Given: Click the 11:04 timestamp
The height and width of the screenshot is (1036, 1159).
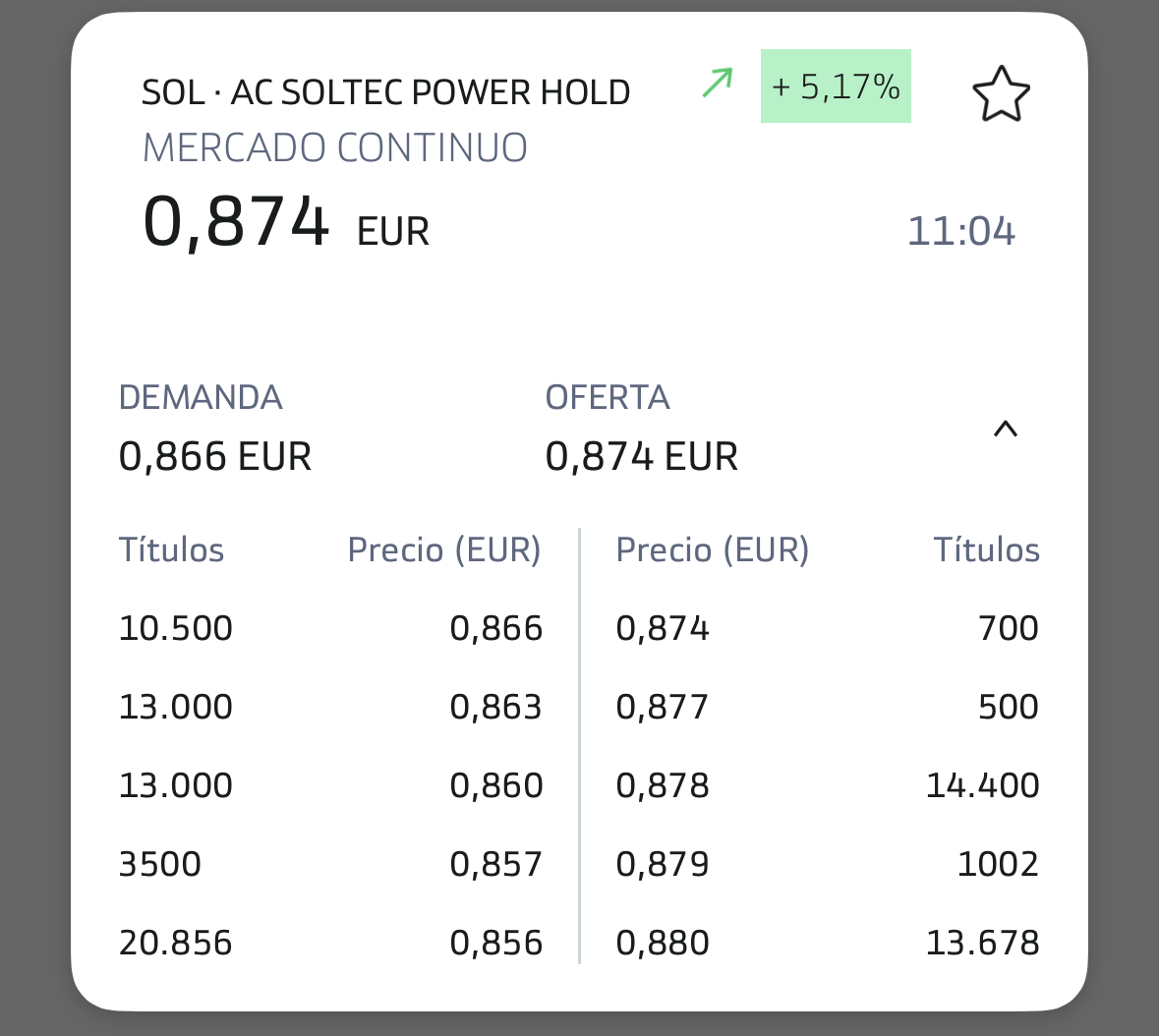Looking at the screenshot, I should coord(960,232).
